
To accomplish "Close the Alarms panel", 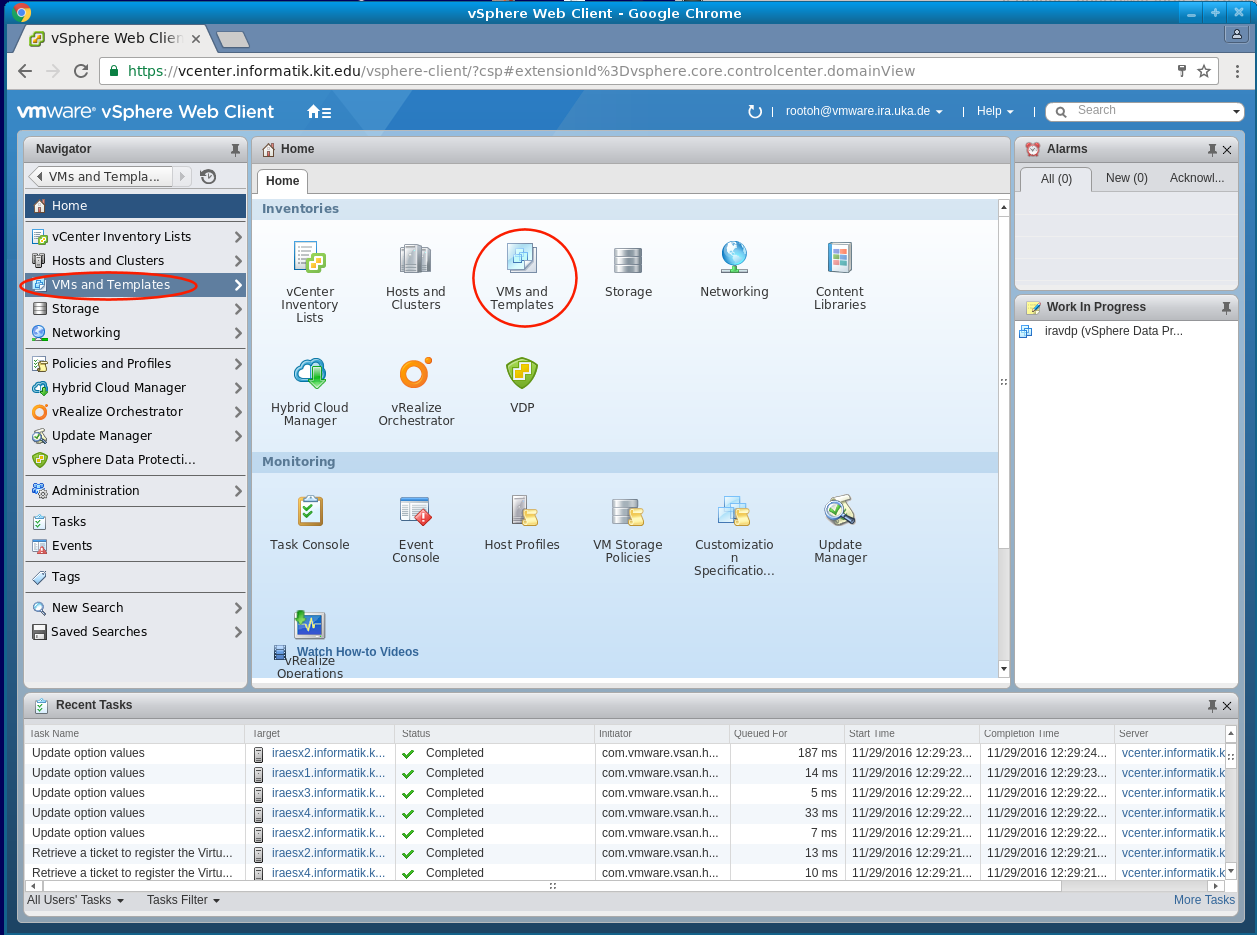I will [x=1227, y=150].
